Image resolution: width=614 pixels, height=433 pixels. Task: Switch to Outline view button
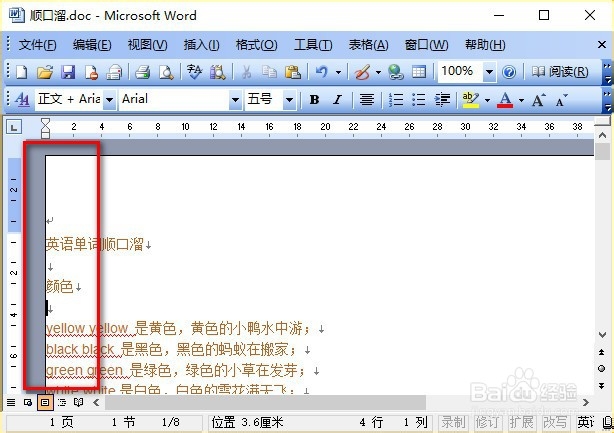(x=62, y=402)
